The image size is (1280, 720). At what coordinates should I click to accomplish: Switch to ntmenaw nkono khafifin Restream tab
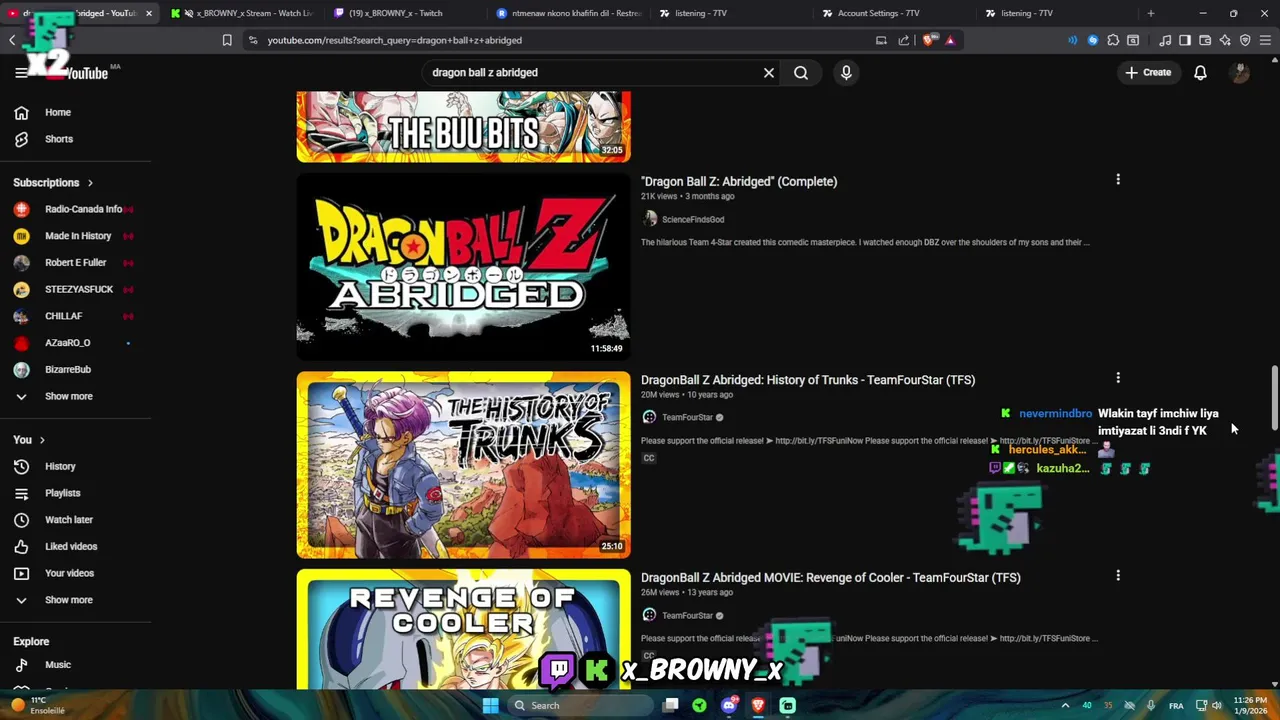pos(568,13)
